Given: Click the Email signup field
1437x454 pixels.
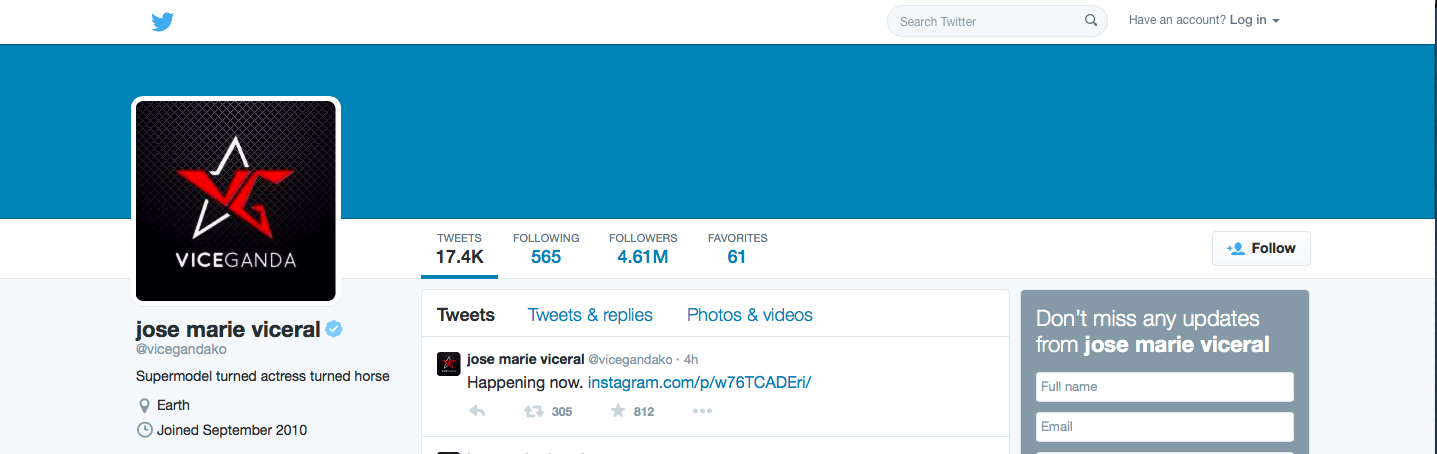Looking at the screenshot, I should [1165, 427].
